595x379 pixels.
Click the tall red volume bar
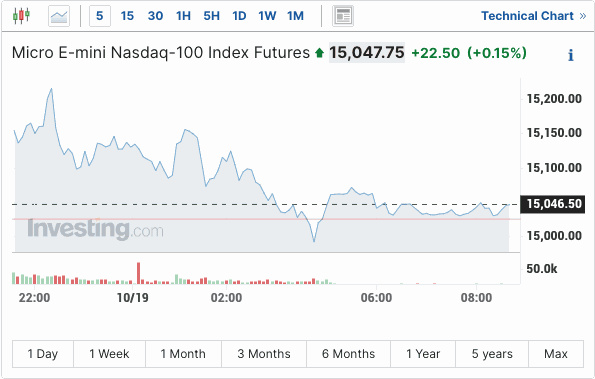tap(139, 273)
